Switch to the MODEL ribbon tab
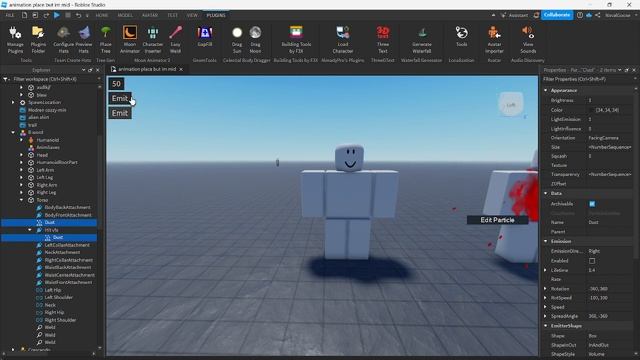This screenshot has width=640, height=360. (x=125, y=15)
